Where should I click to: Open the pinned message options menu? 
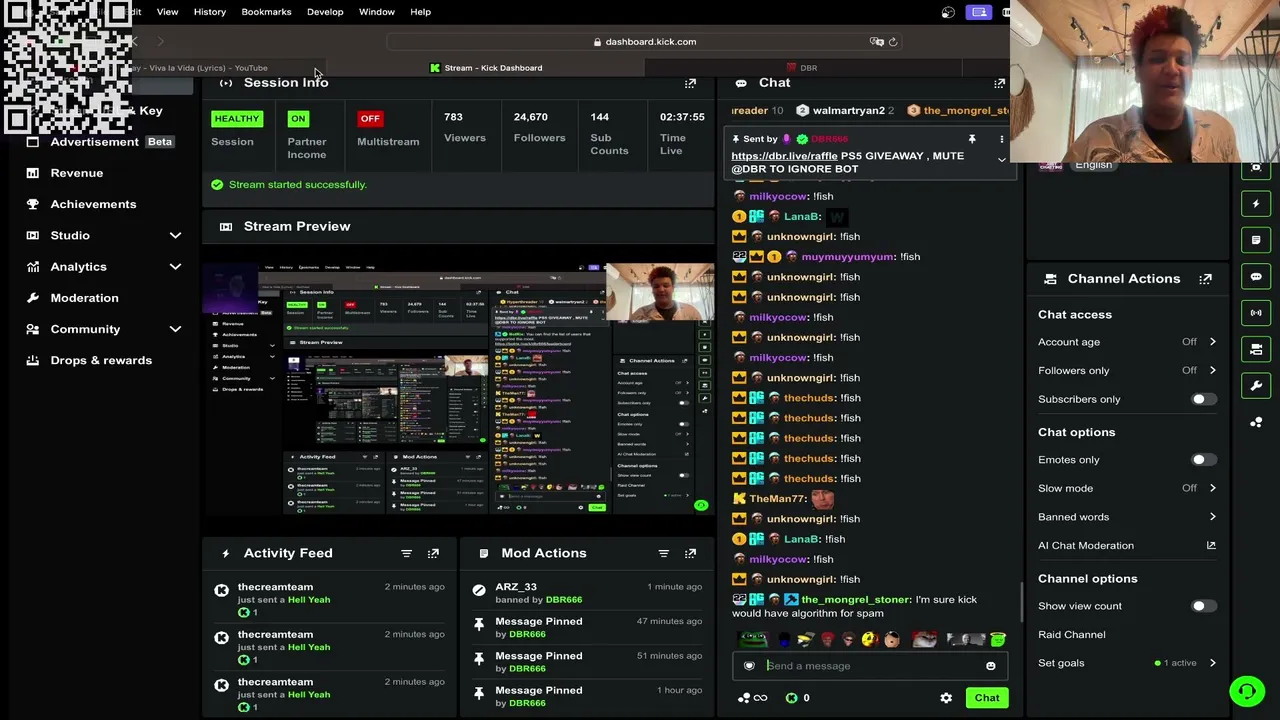[x=1001, y=139]
